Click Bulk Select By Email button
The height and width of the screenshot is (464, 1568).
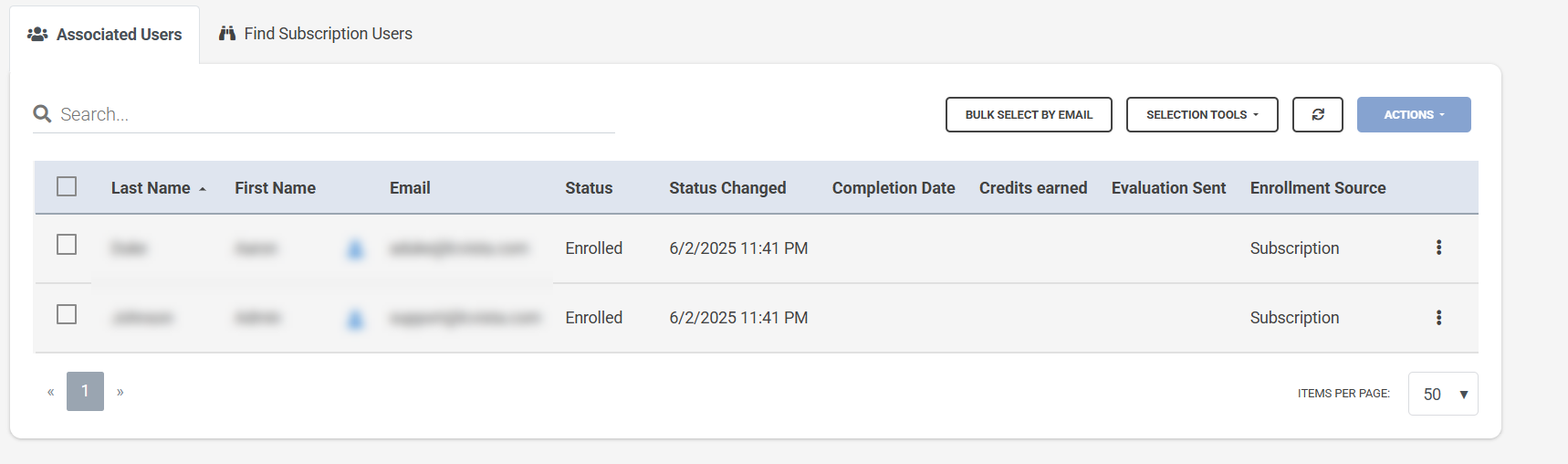point(1028,115)
